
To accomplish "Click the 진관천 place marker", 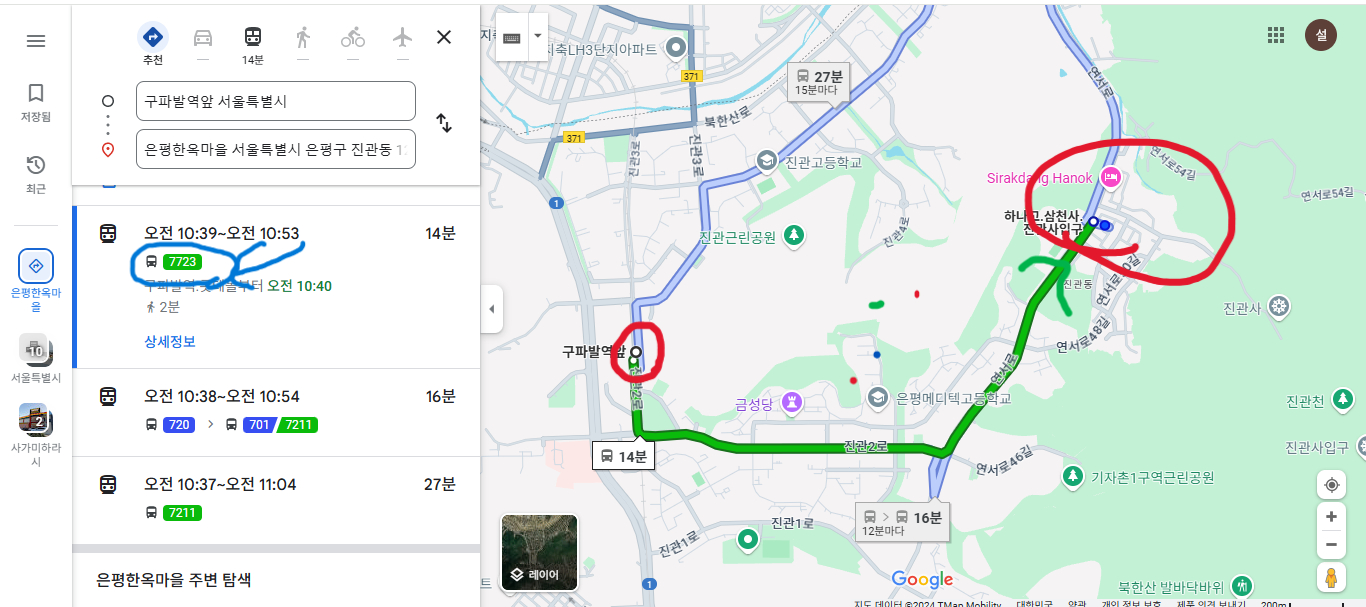I will [x=1343, y=401].
